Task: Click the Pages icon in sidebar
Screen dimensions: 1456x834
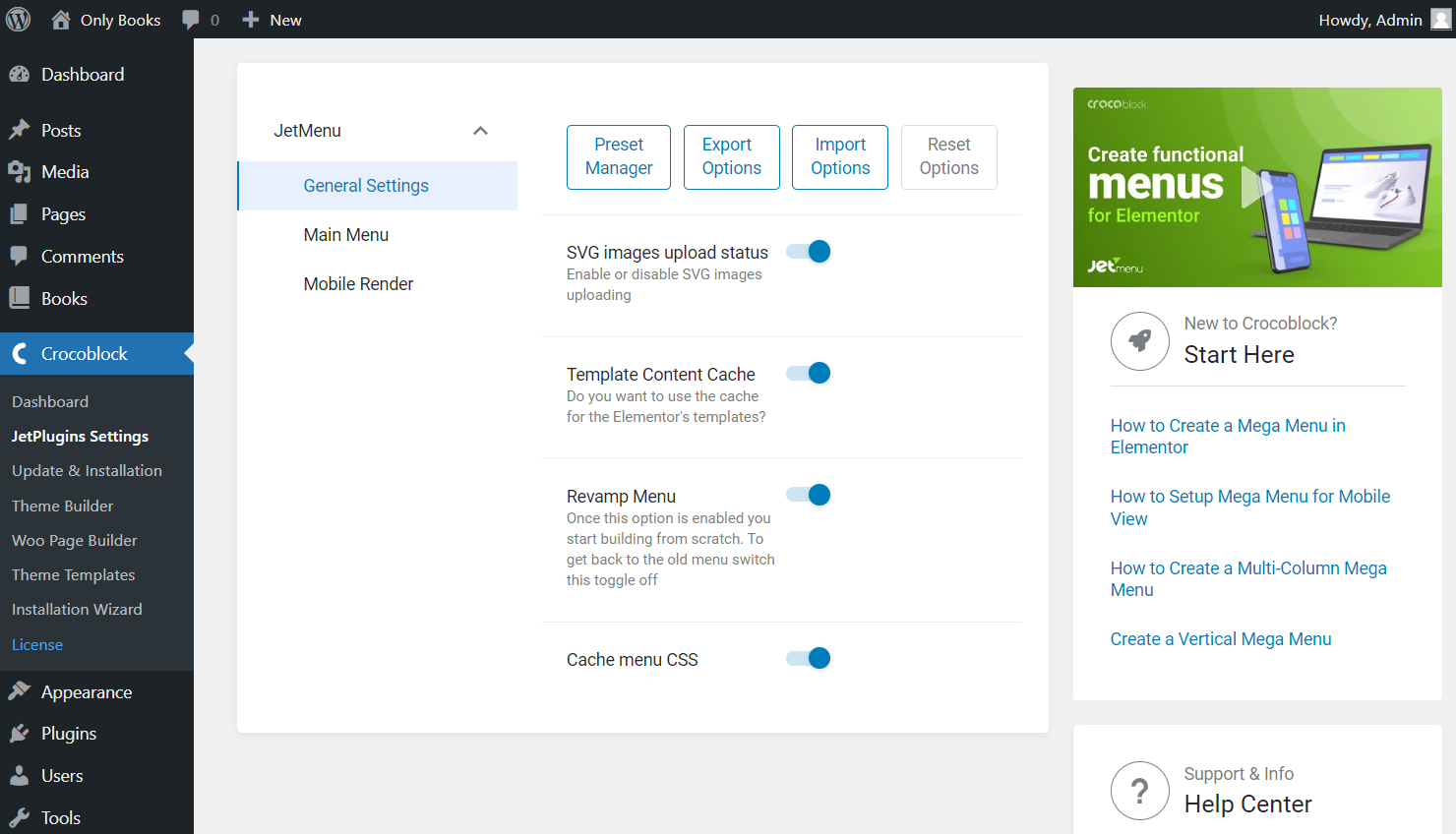Action: coord(19,214)
